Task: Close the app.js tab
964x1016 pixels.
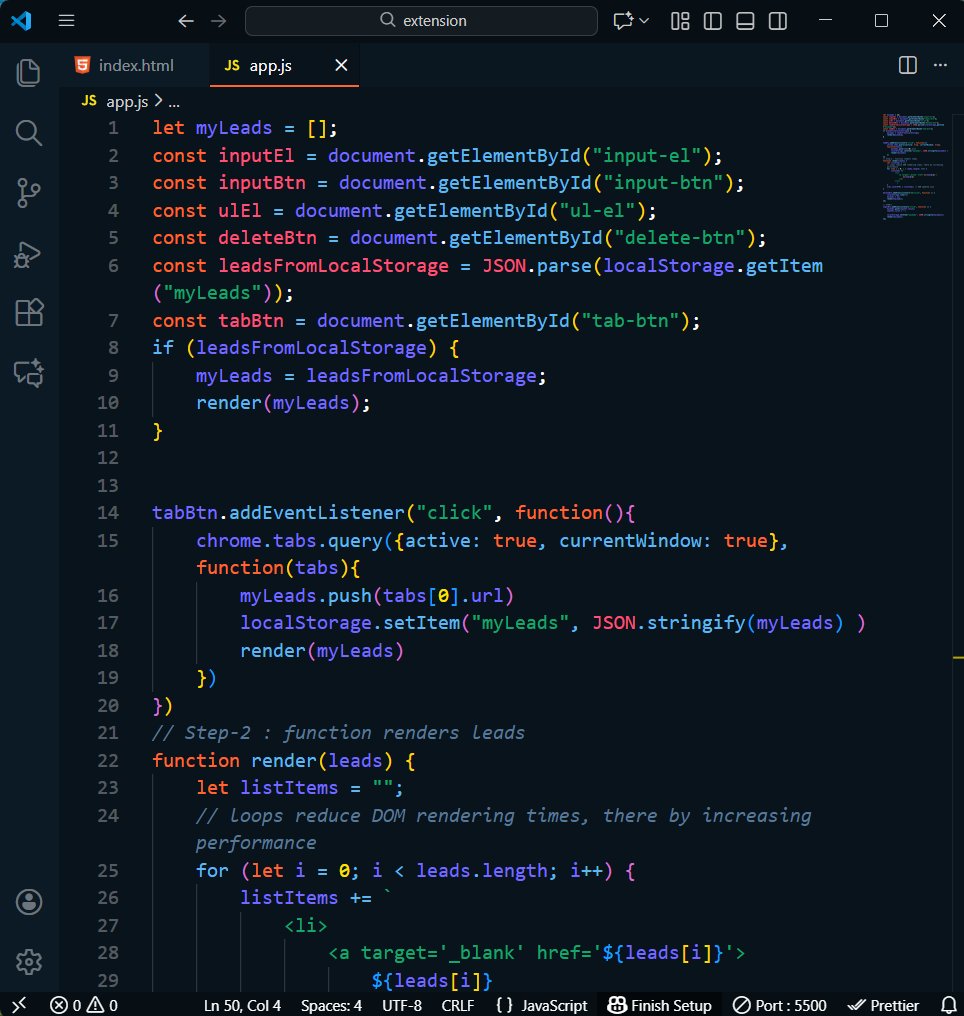Action: [341, 65]
